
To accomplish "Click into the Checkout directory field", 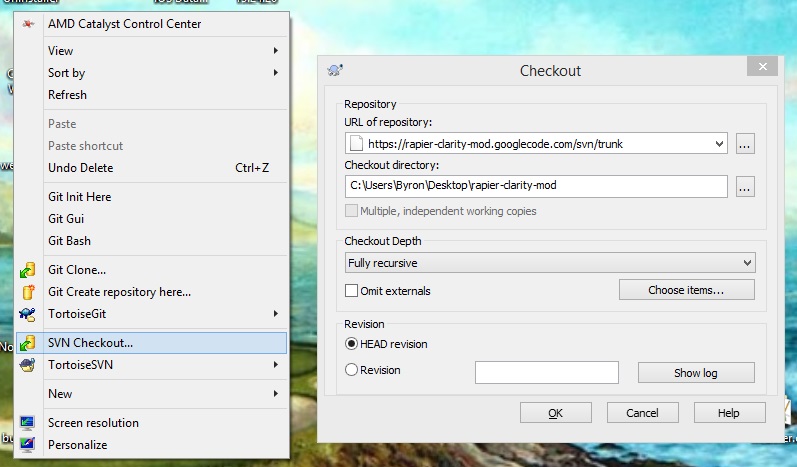I will [536, 186].
